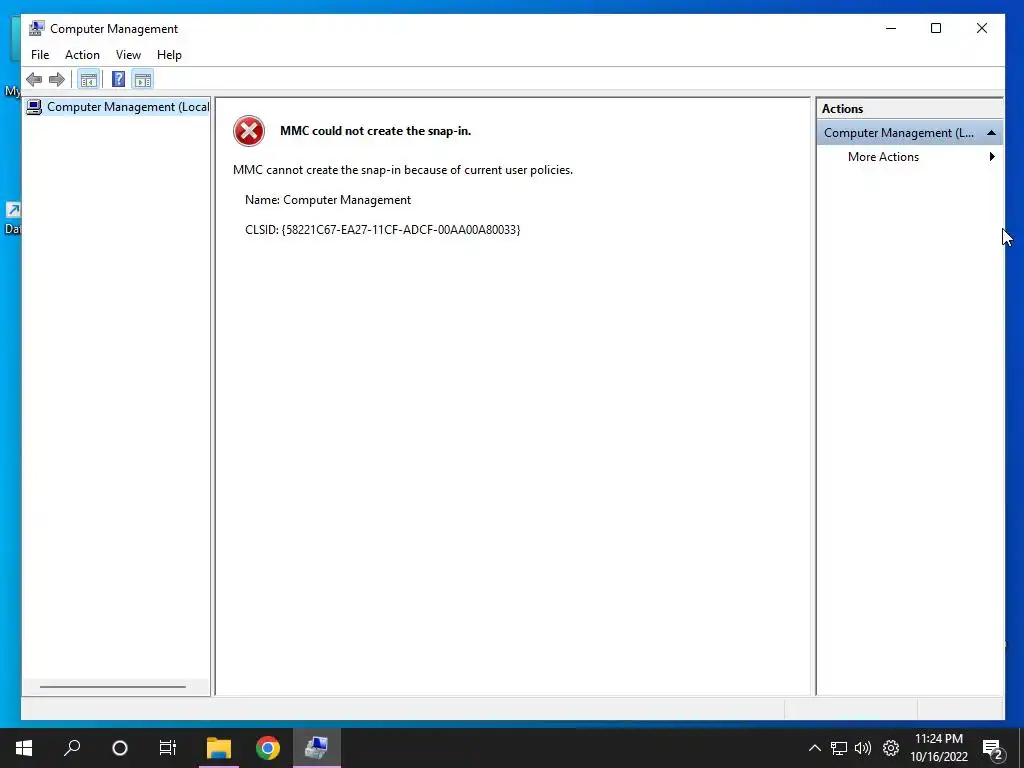Open the View menu
The image size is (1024, 768).
pos(128,55)
